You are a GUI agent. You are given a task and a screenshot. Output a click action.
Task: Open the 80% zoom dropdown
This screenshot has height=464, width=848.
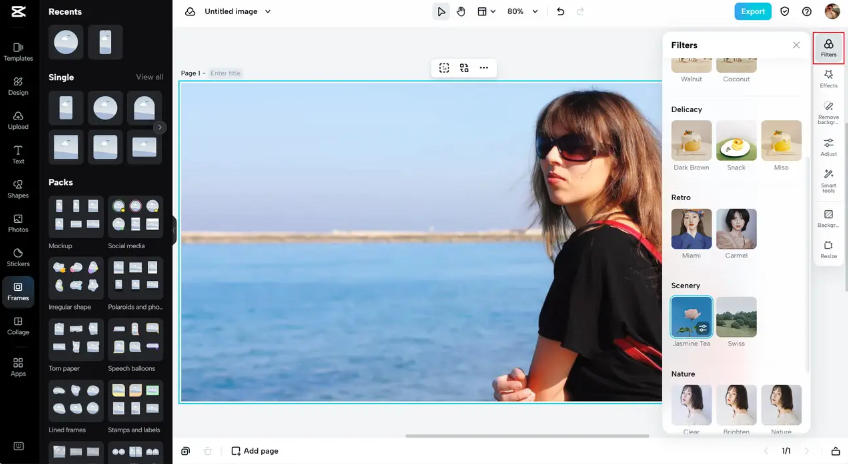pyautogui.click(x=522, y=11)
